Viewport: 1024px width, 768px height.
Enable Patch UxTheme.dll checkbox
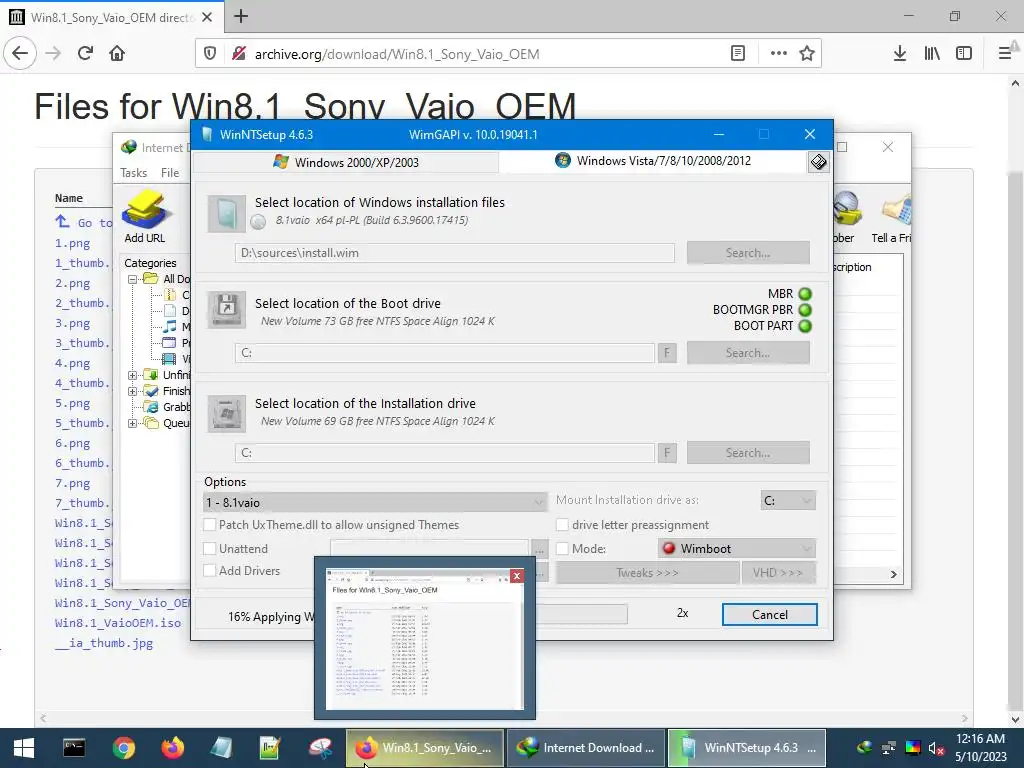(x=210, y=524)
